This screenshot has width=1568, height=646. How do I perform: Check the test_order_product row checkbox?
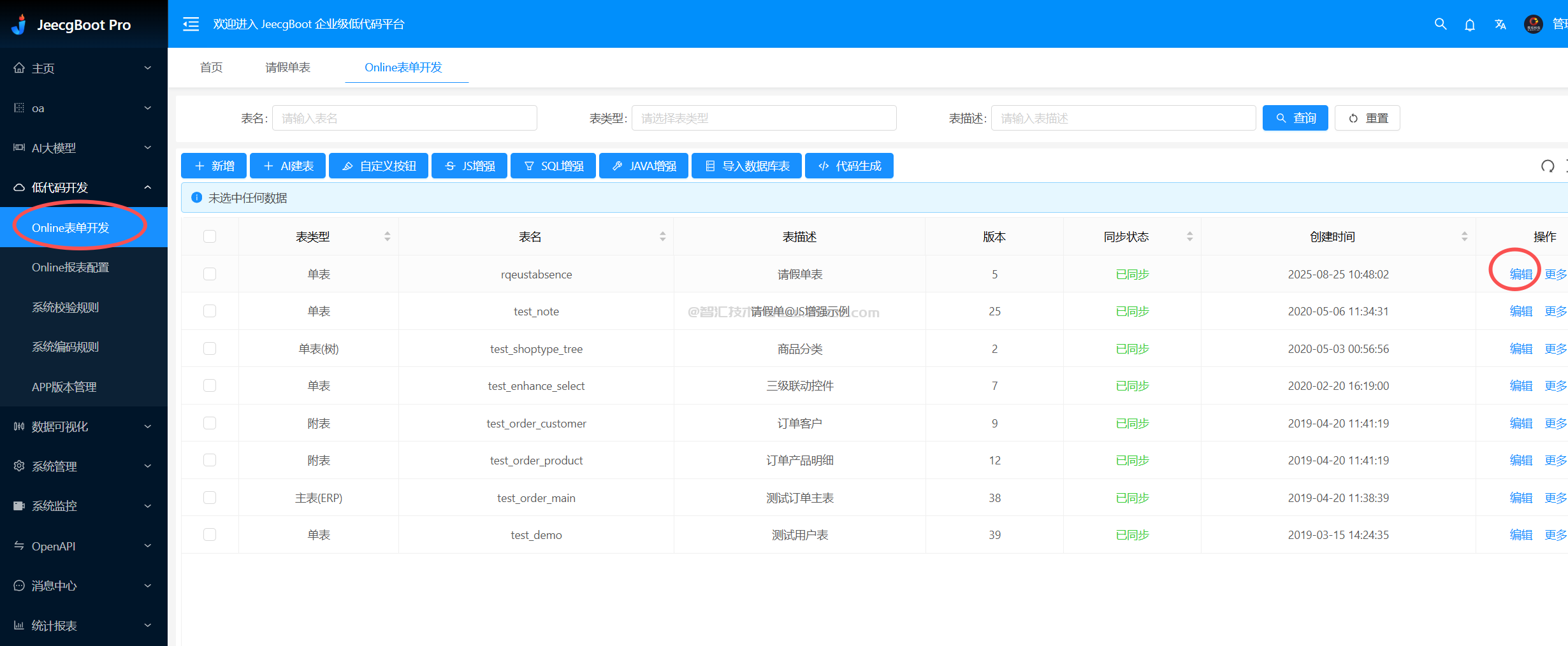coord(210,460)
